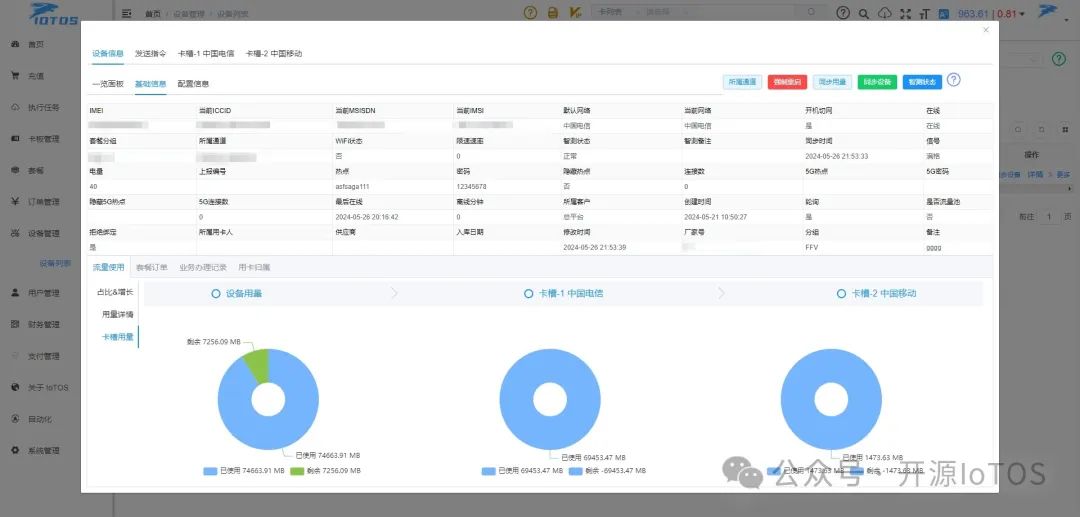Select the 卡槽-2 中国移动 step

click(x=876, y=293)
